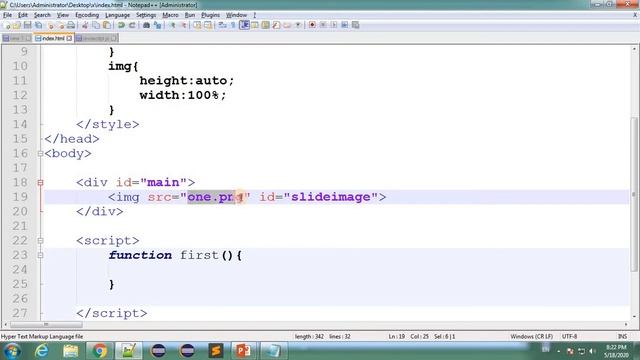The image size is (640, 360).
Task: Click the 'UTF-8' encoding status entry
Action: [569, 336]
